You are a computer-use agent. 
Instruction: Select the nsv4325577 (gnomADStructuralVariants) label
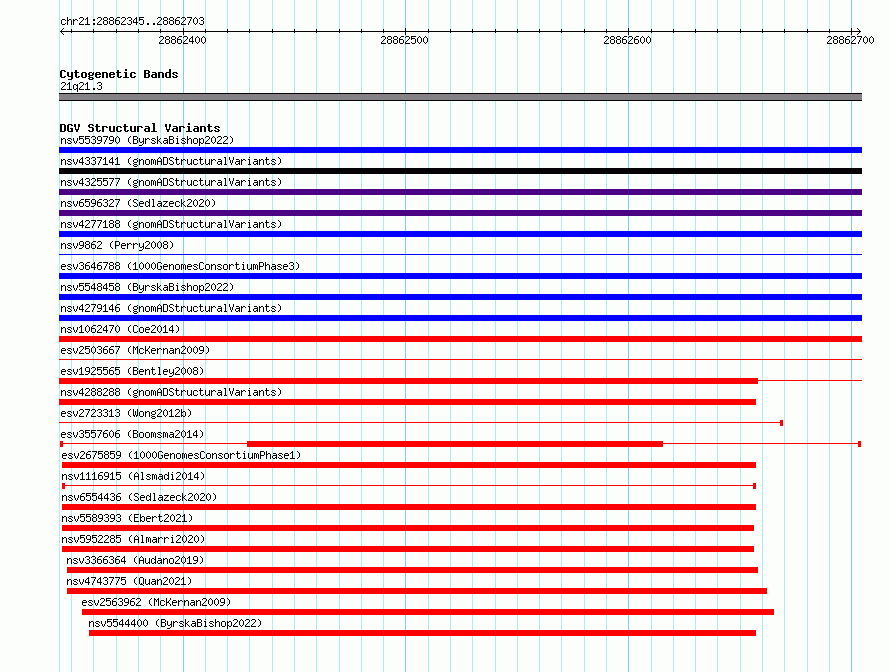click(x=171, y=182)
